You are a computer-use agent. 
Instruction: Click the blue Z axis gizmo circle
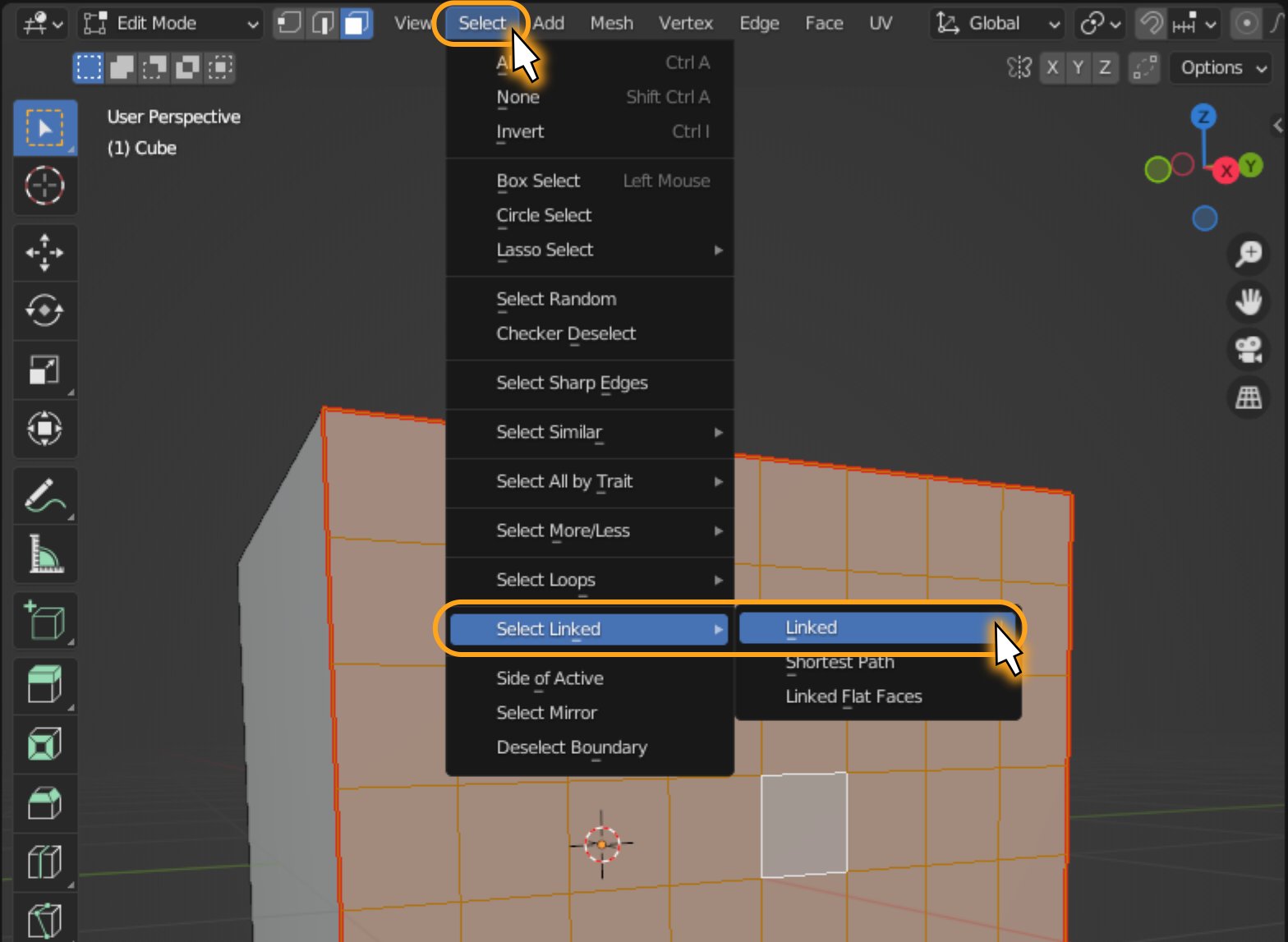pyautogui.click(x=1203, y=117)
